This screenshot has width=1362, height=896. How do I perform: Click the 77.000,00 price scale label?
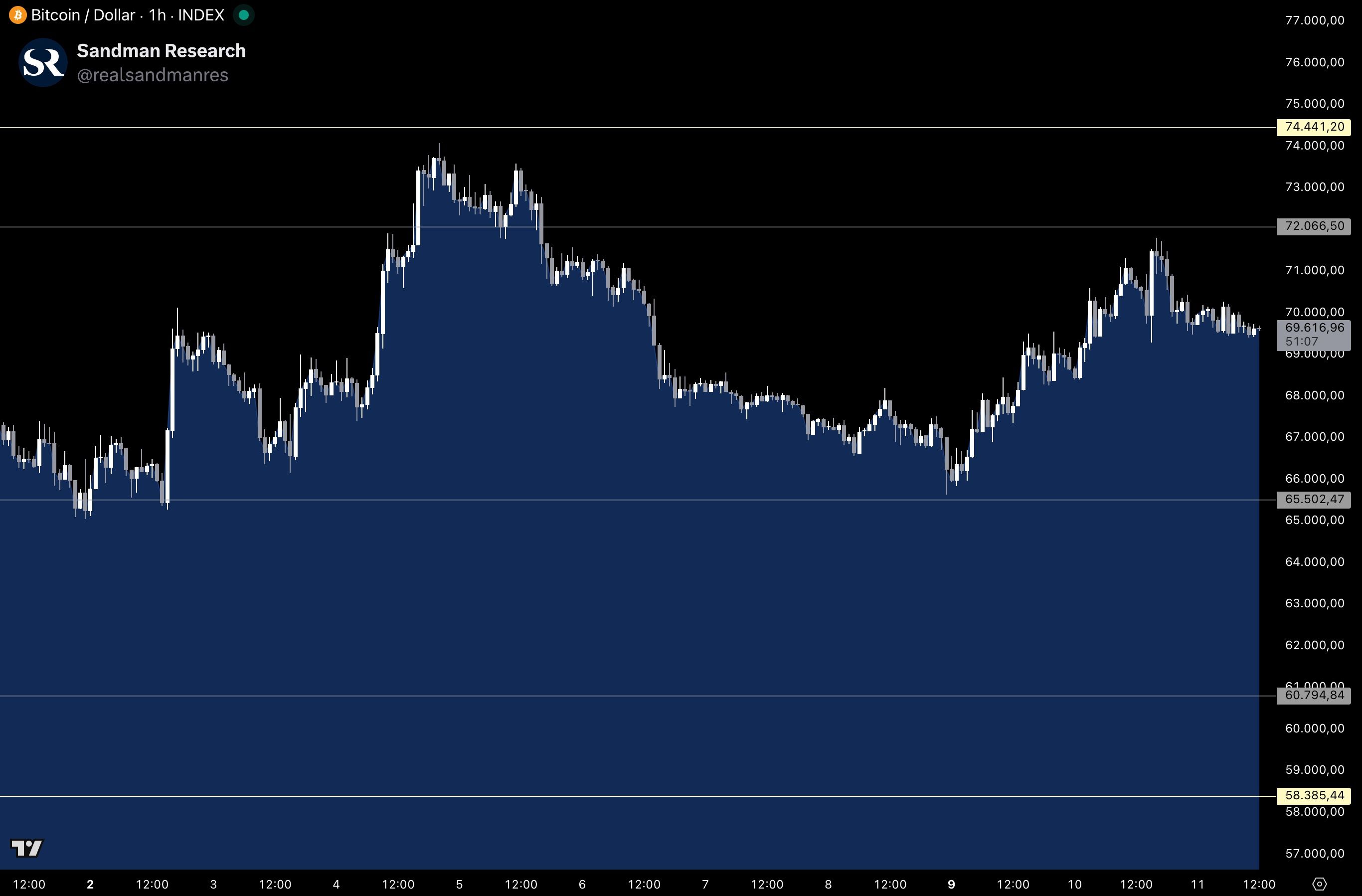(1314, 20)
